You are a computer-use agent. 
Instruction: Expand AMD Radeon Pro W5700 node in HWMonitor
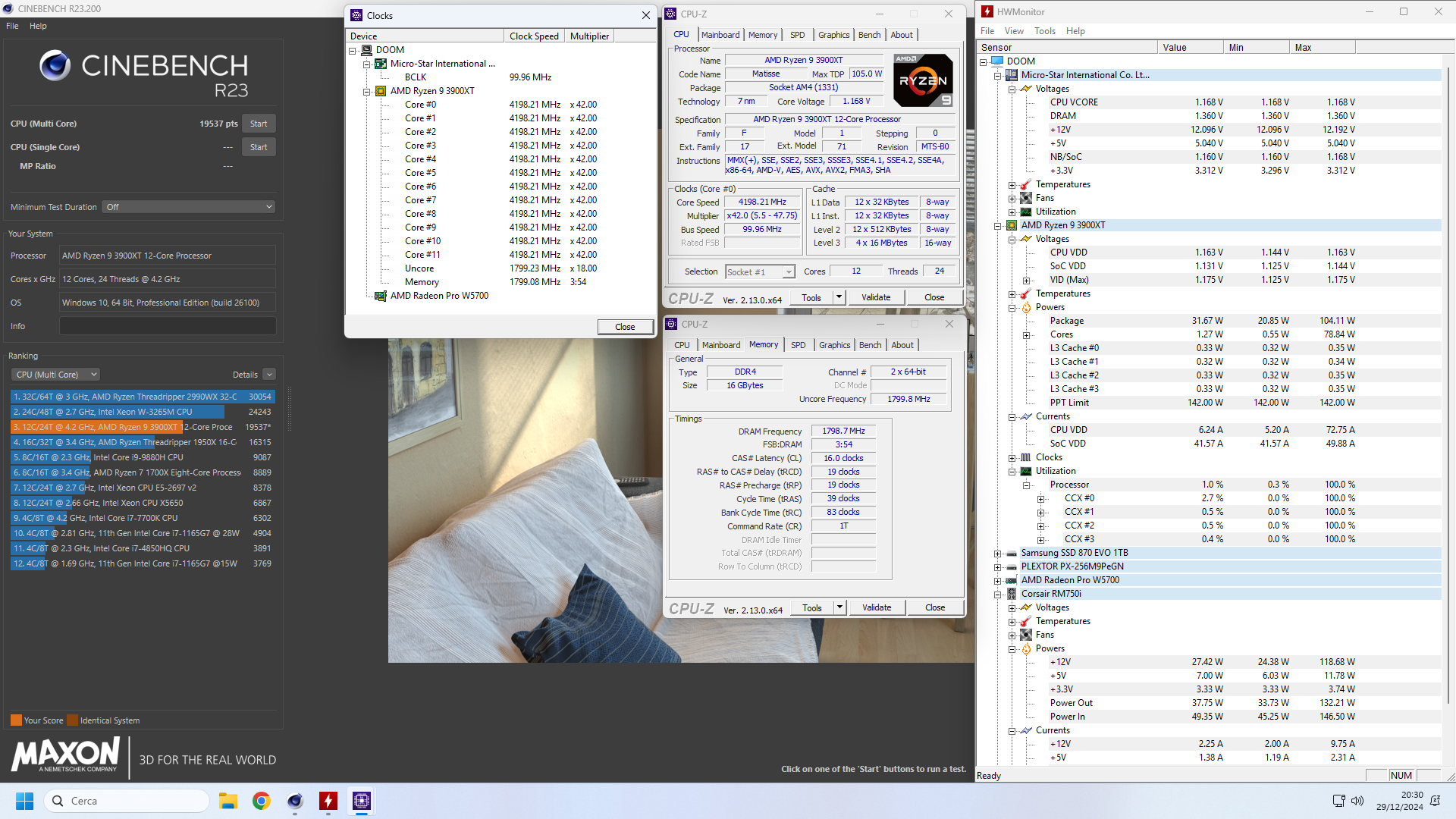coord(997,581)
